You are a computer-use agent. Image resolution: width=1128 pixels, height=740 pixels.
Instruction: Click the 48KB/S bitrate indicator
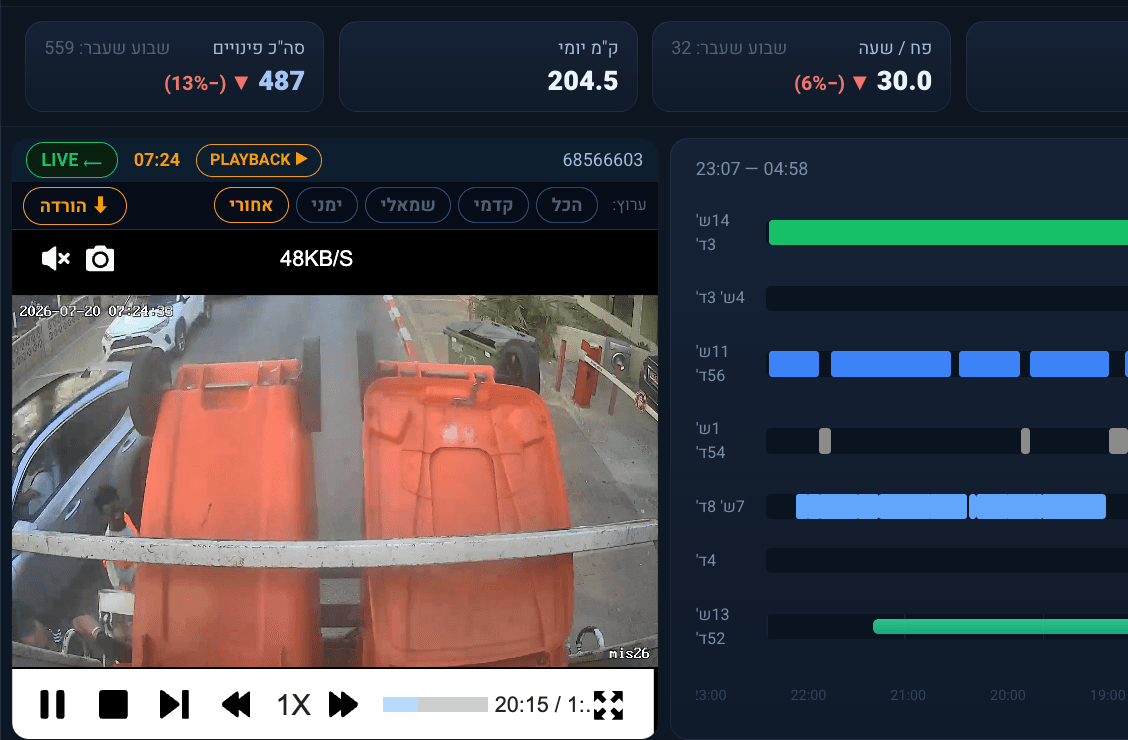317,259
